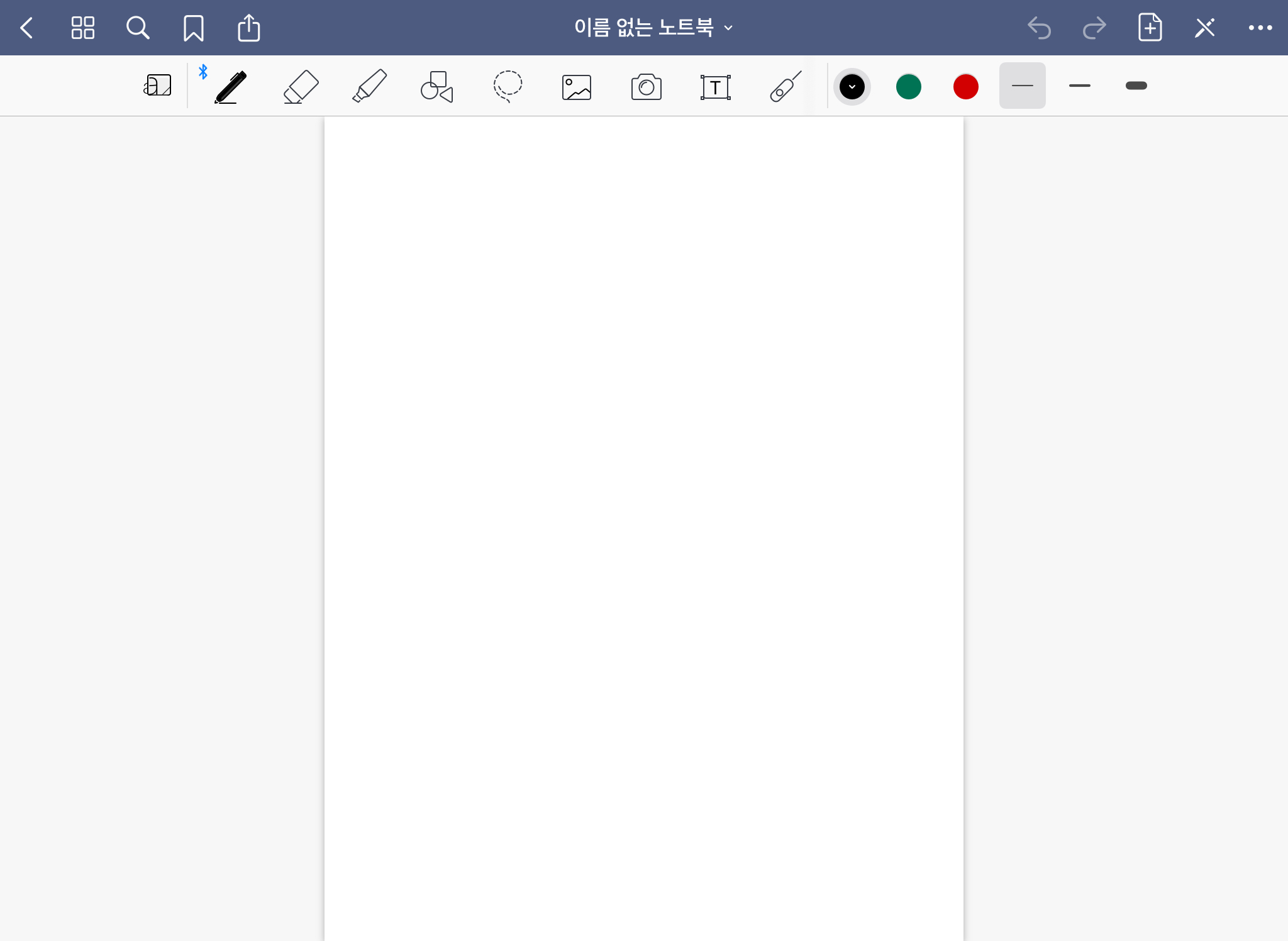Select the Eraser tool
The image size is (1288, 941).
(301, 87)
